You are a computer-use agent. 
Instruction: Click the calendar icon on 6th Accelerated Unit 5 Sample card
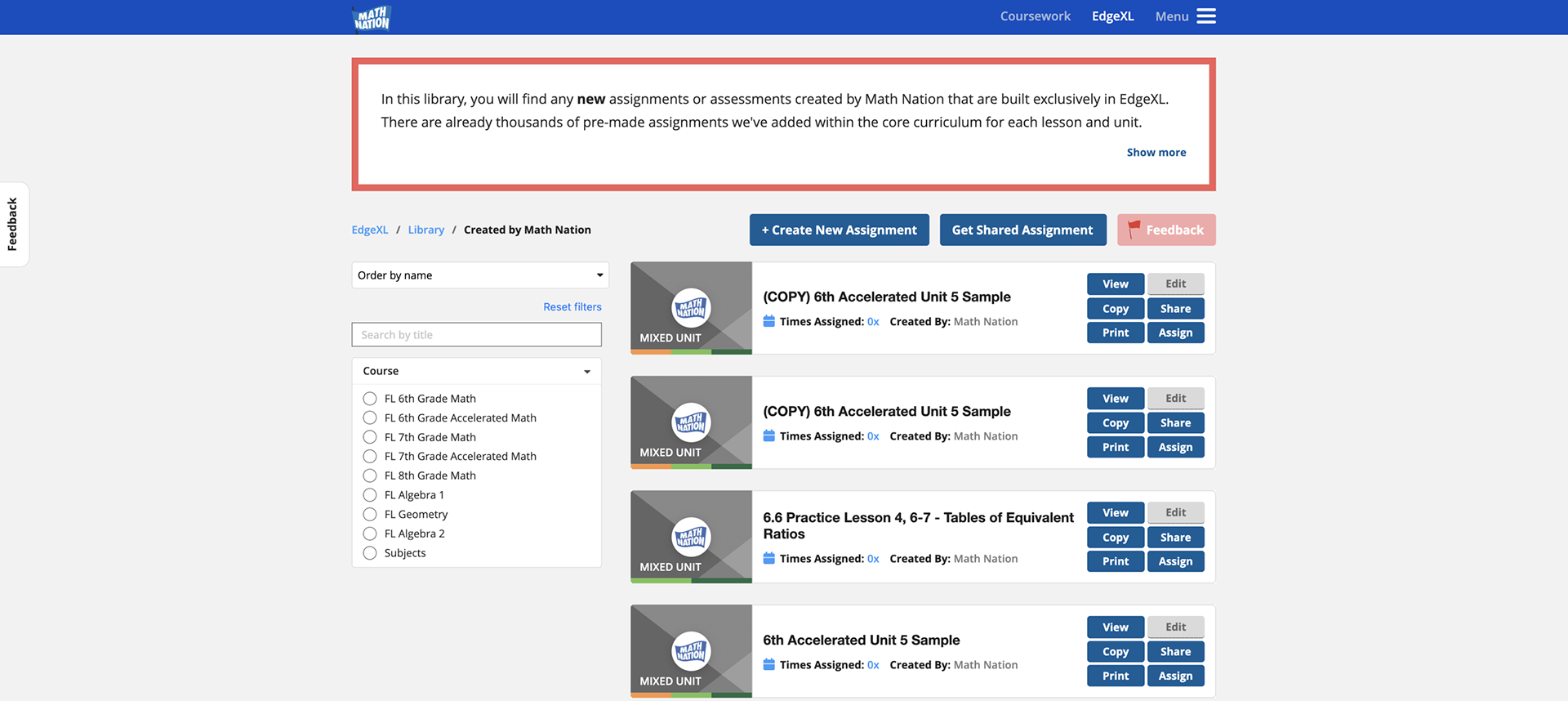pos(768,664)
